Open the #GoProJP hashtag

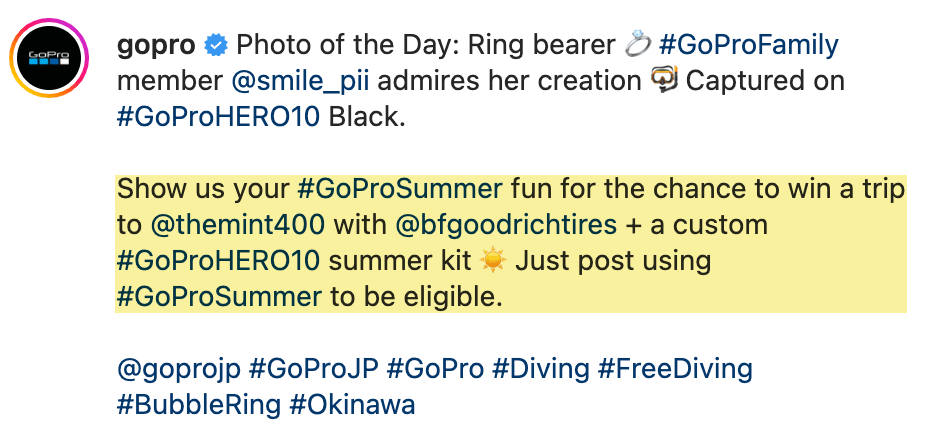pos(312,369)
